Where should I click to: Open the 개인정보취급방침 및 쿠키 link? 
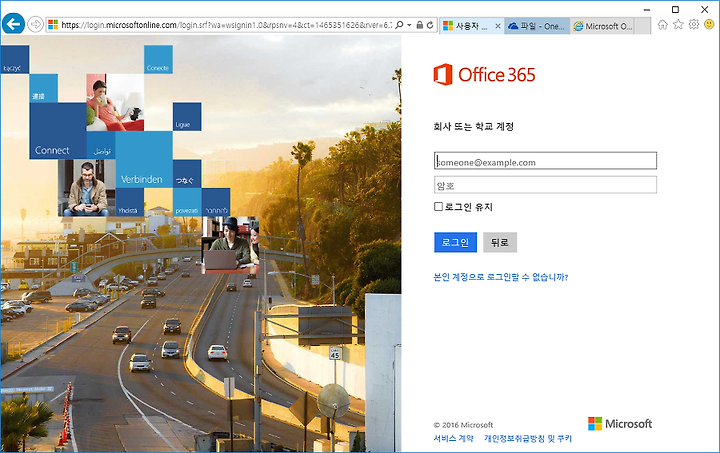coord(528,438)
